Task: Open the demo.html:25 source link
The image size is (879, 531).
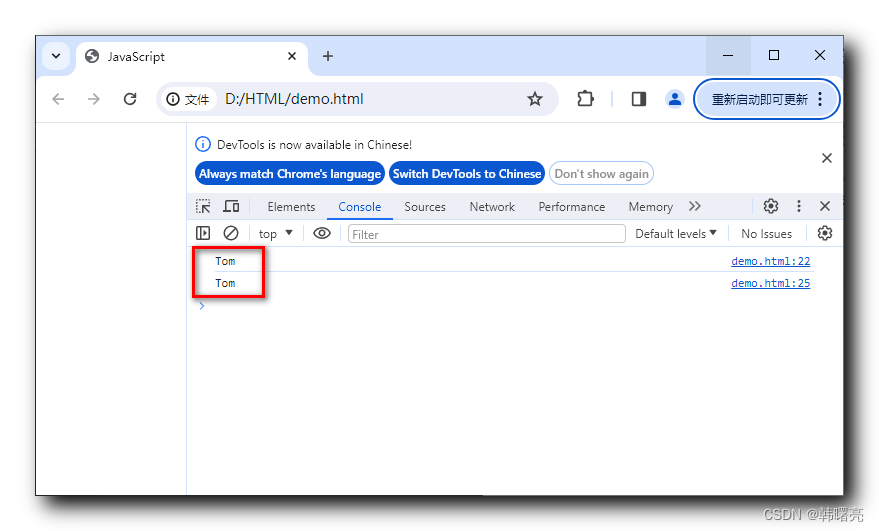Action: point(770,283)
